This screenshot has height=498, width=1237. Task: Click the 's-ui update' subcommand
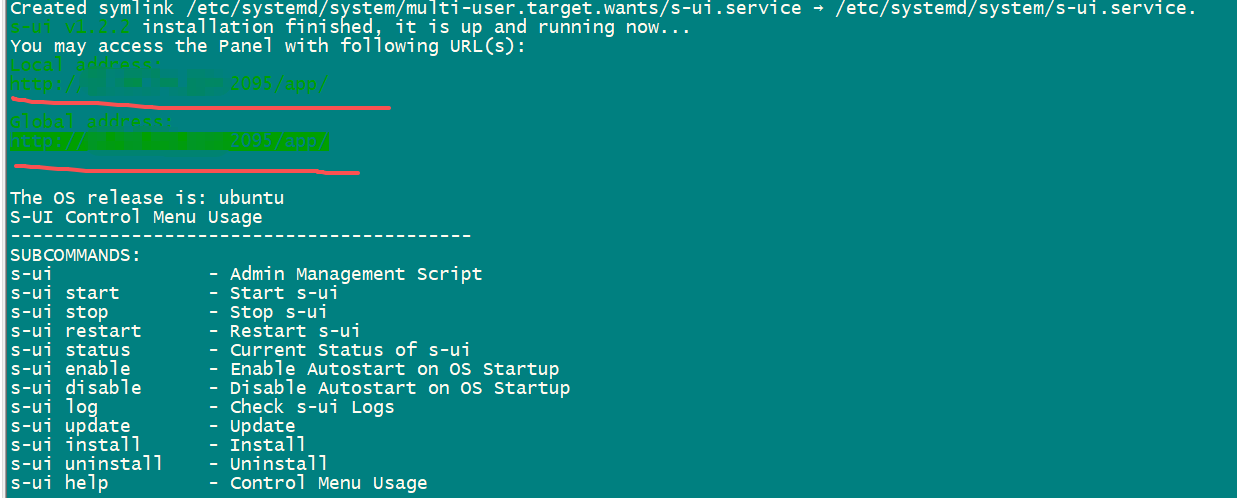point(70,426)
